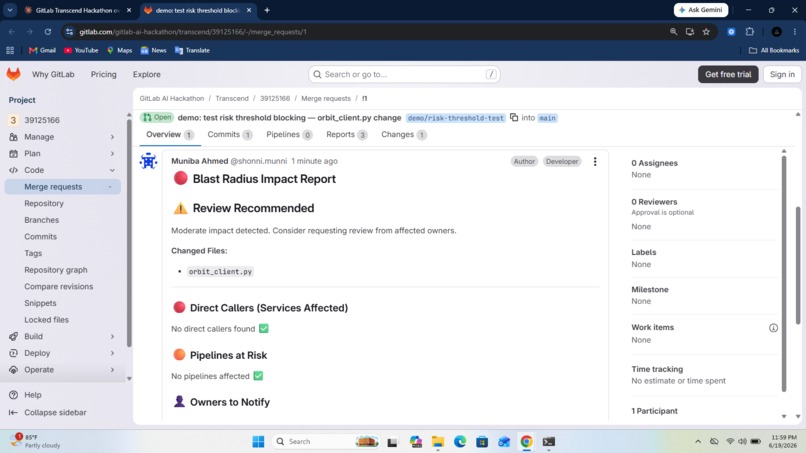This screenshot has height=453, width=806.
Task: Click Work items info icon
Action: click(x=773, y=328)
